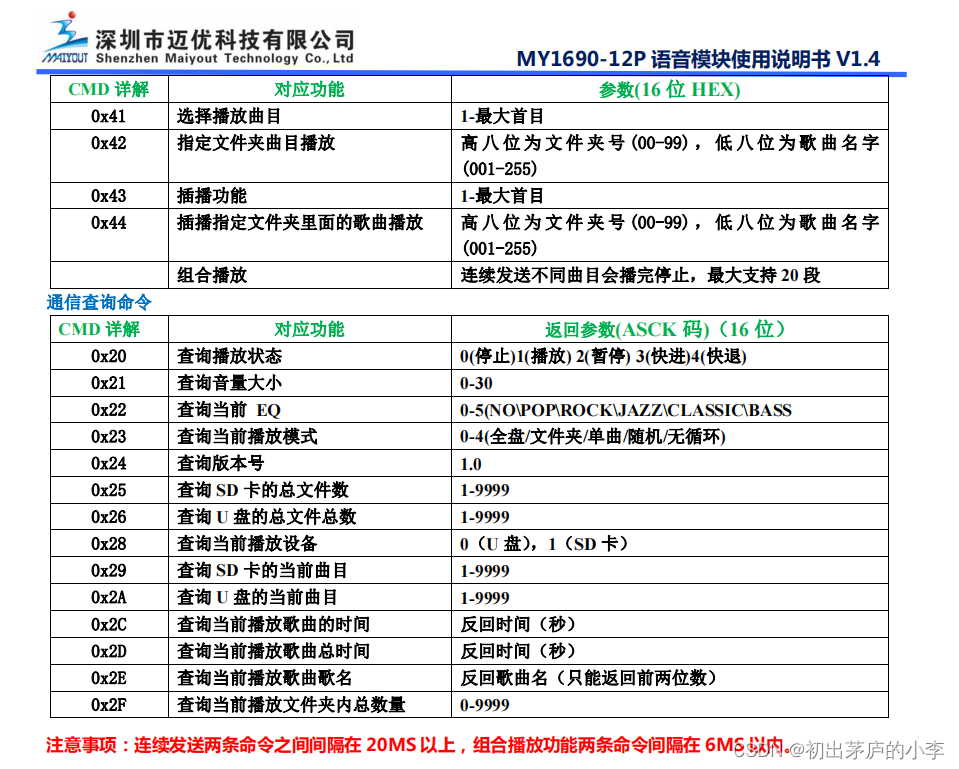This screenshot has width=959, height=769.
Task: Click the 查询当前播放设备 function cell
Action: [309, 543]
